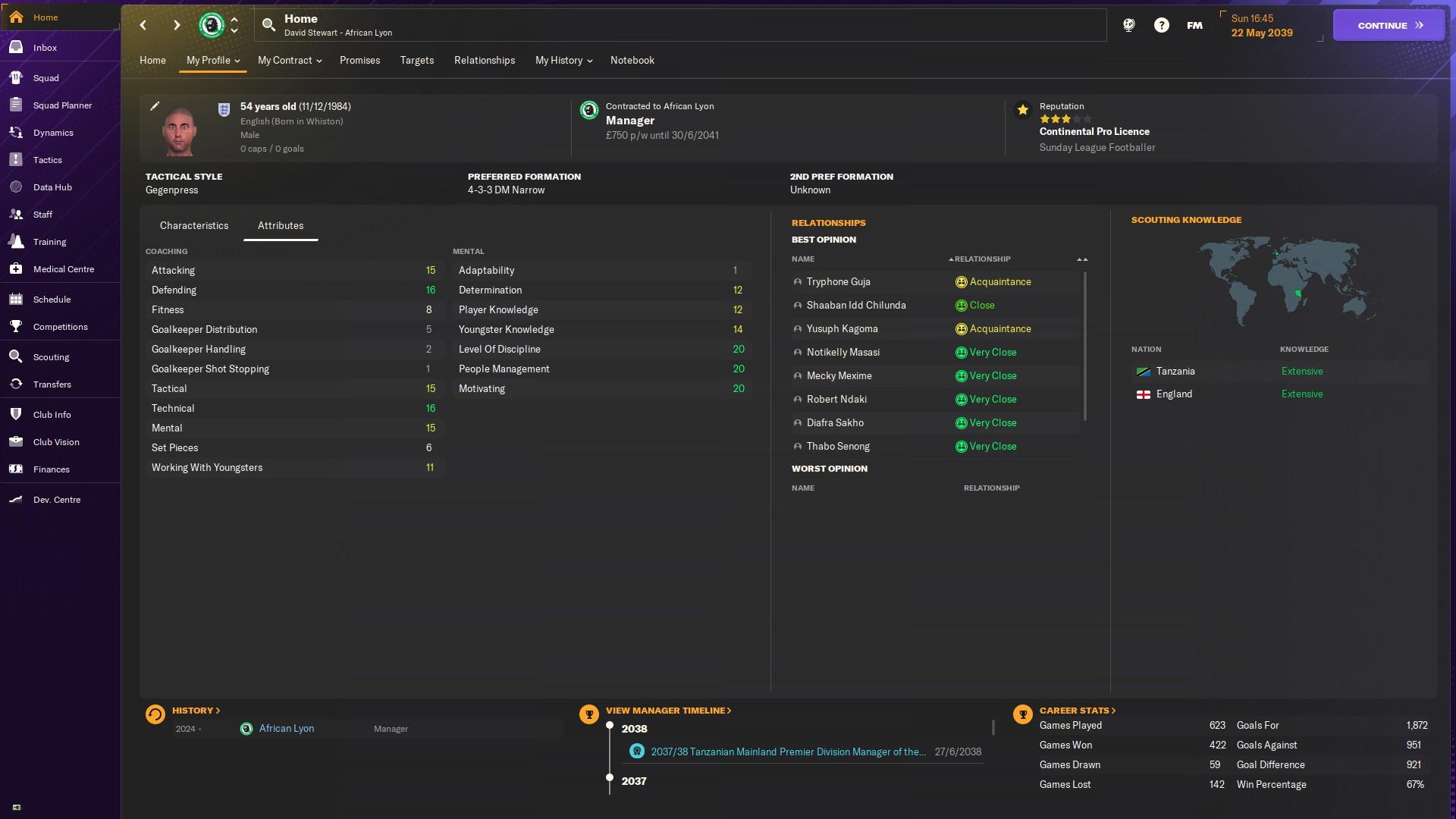Go back with the left arrow
This screenshot has width=1456, height=819.
pos(143,25)
